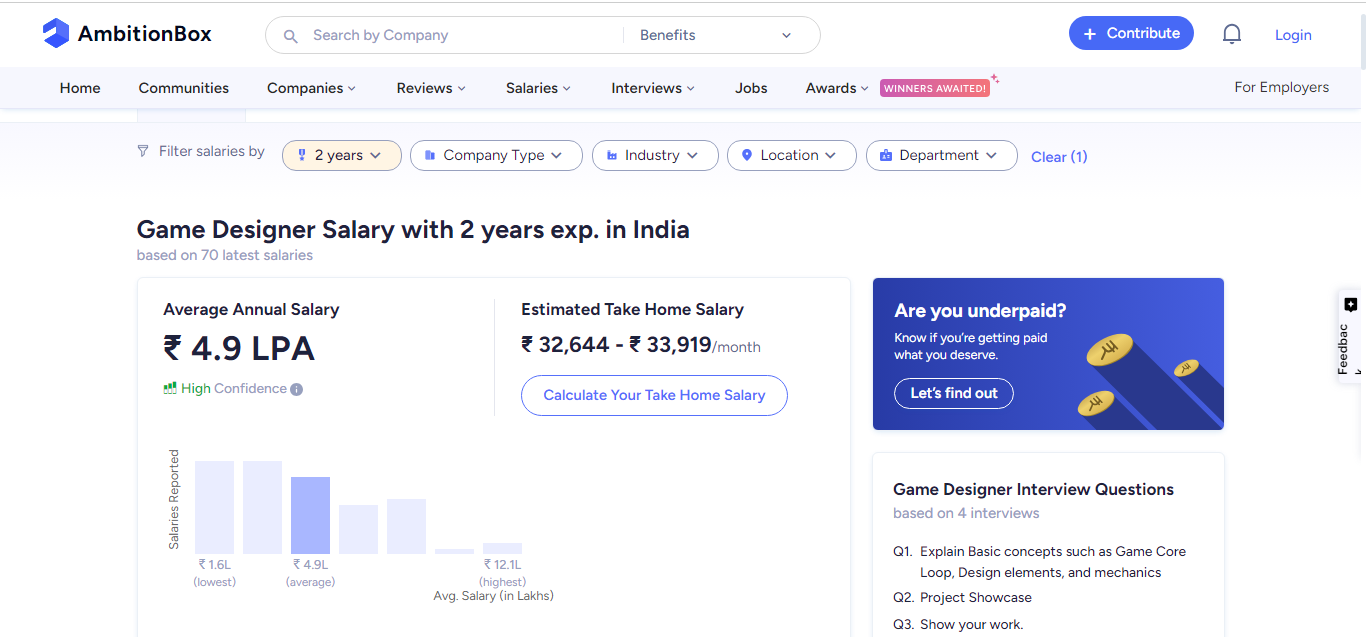Image resolution: width=1366 pixels, height=637 pixels.
Task: Open the 2 years experience filter
Action: point(342,156)
